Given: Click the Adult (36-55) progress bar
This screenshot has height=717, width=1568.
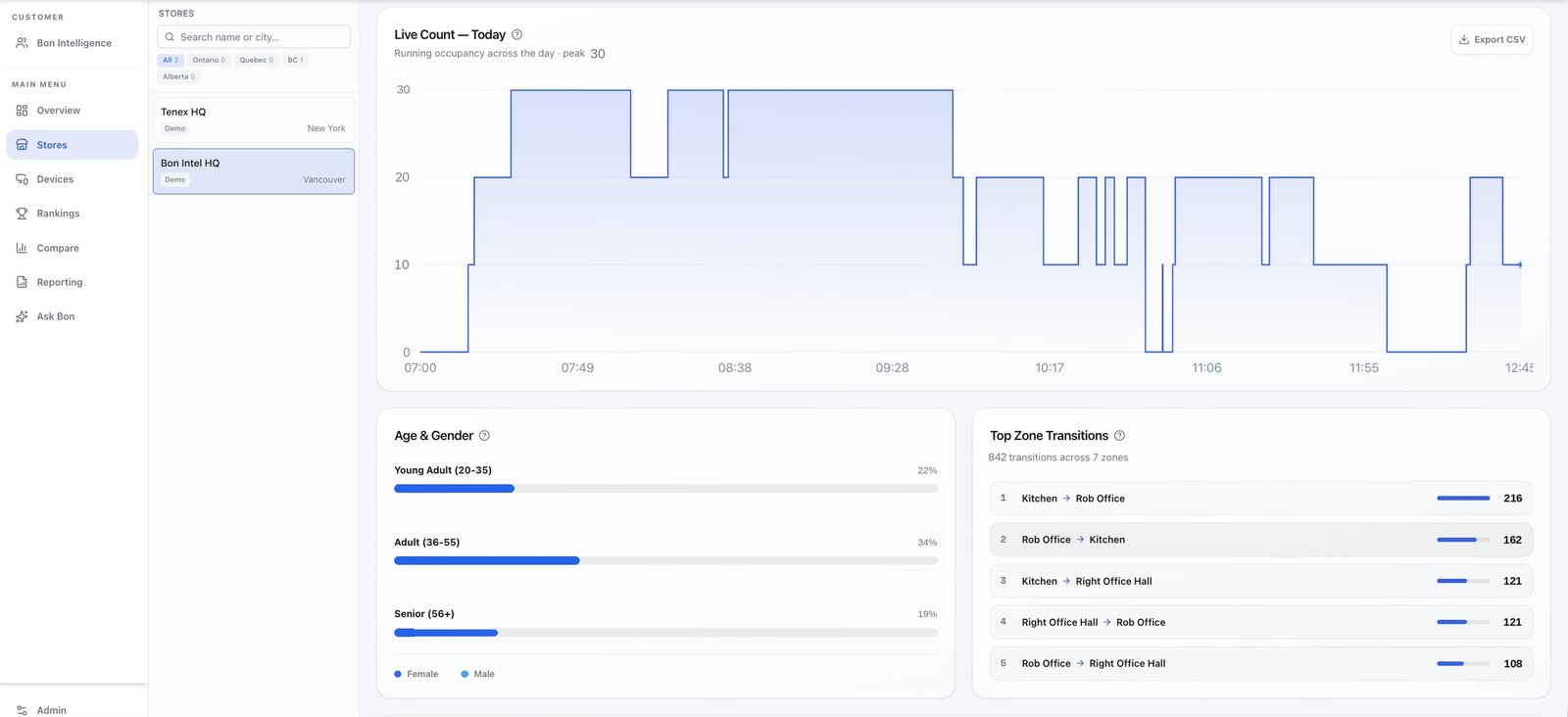Looking at the screenshot, I should [x=665, y=560].
